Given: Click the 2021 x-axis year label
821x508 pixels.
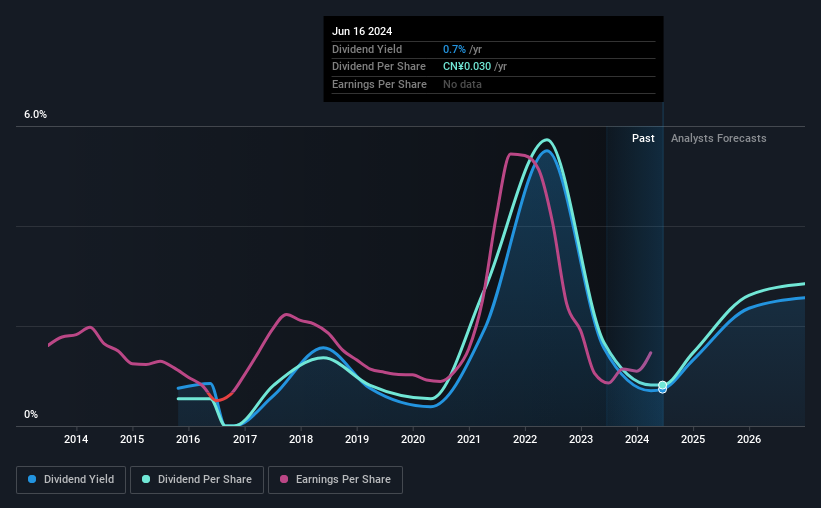Looking at the screenshot, I should [x=469, y=439].
